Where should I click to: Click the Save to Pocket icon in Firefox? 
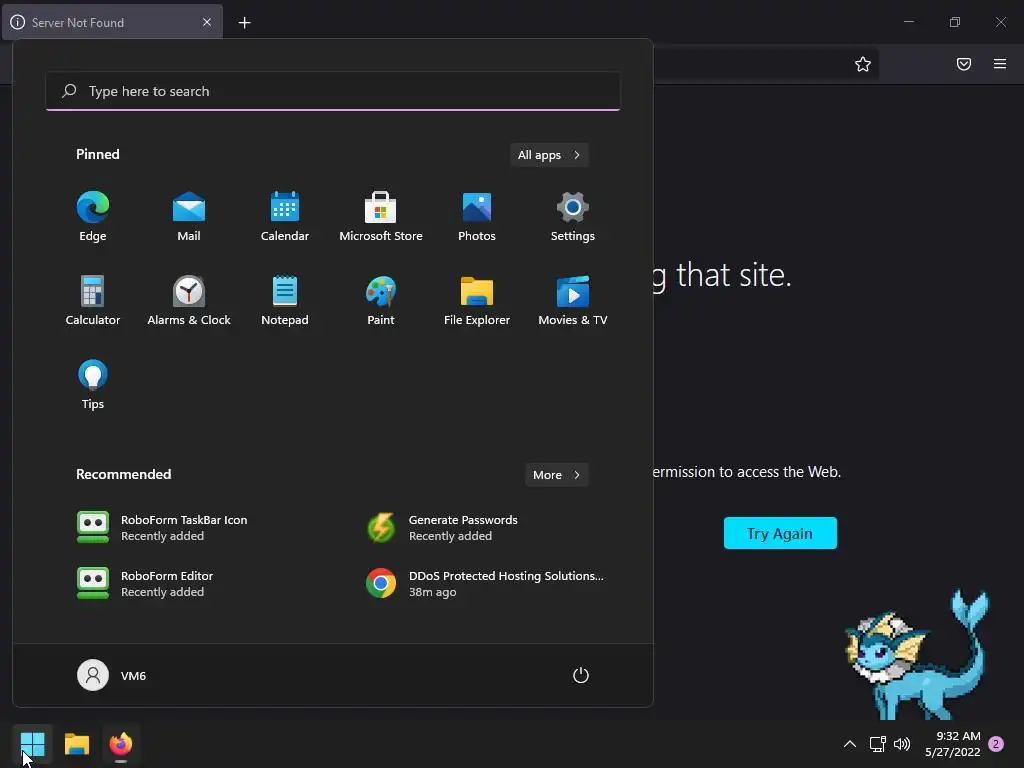tap(964, 64)
